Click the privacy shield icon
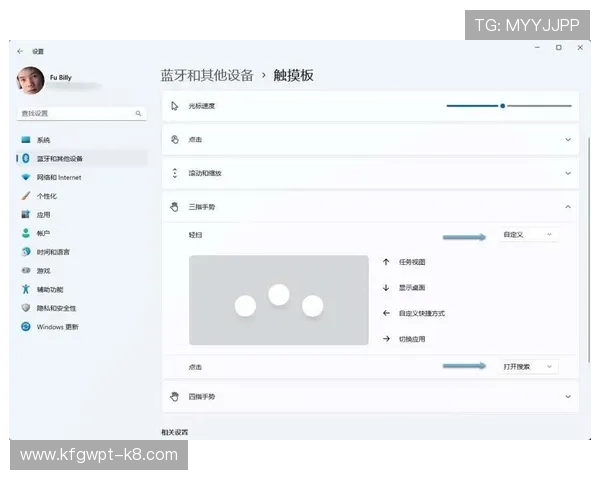This screenshot has height=480, width=600. (x=26, y=308)
